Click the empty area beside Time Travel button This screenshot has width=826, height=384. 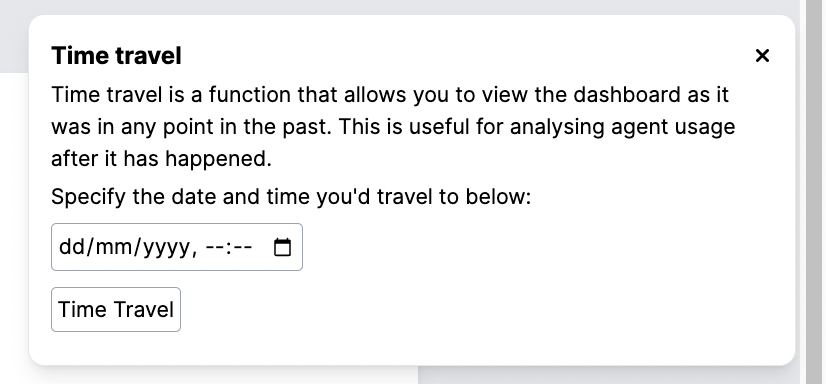pos(474,309)
